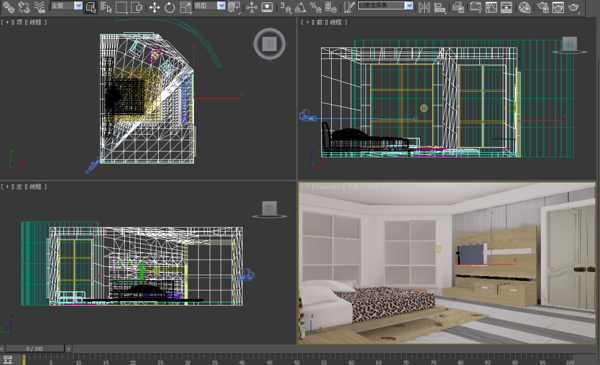Activate the Select and Move tool

[x=154, y=7]
